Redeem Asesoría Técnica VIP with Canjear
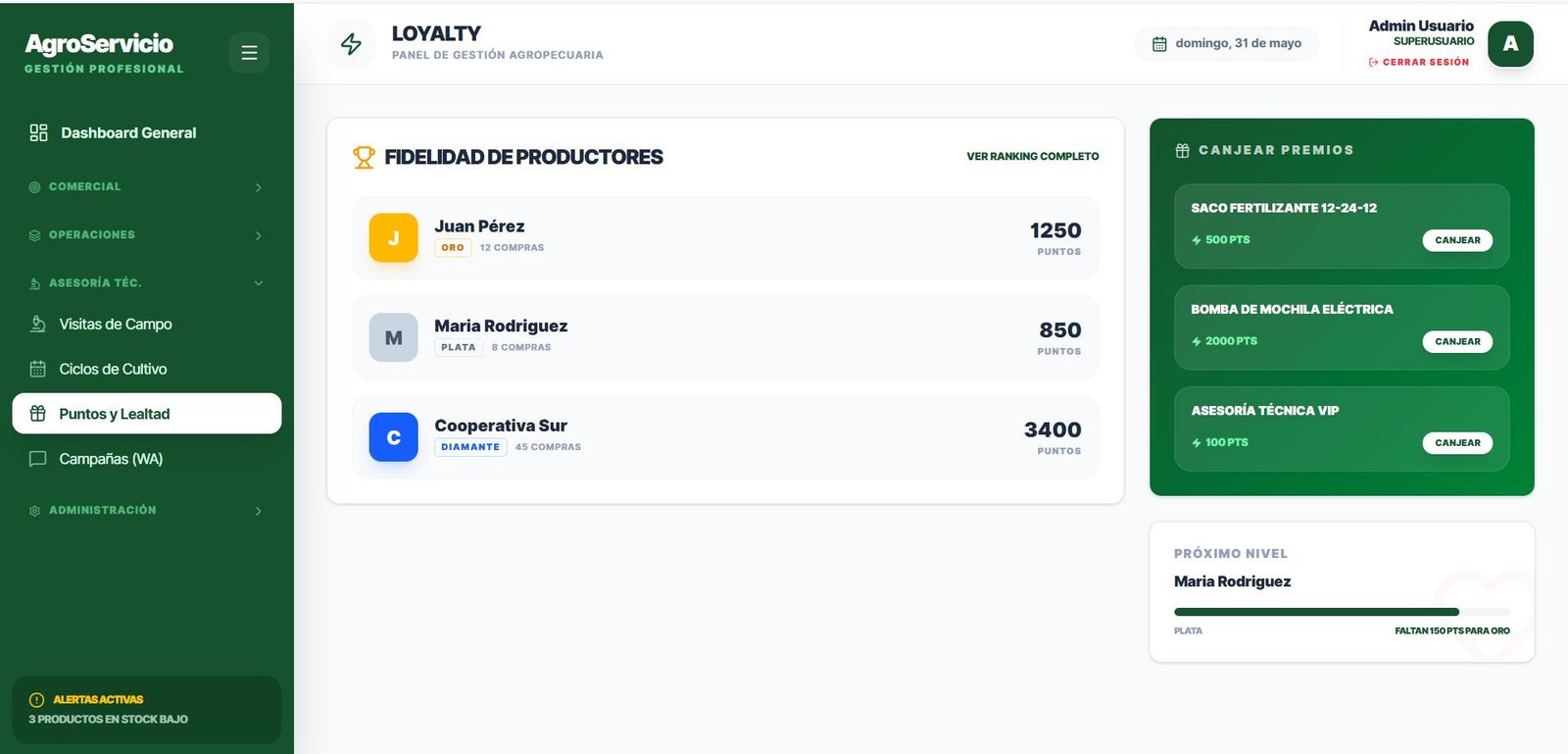 (x=1457, y=443)
